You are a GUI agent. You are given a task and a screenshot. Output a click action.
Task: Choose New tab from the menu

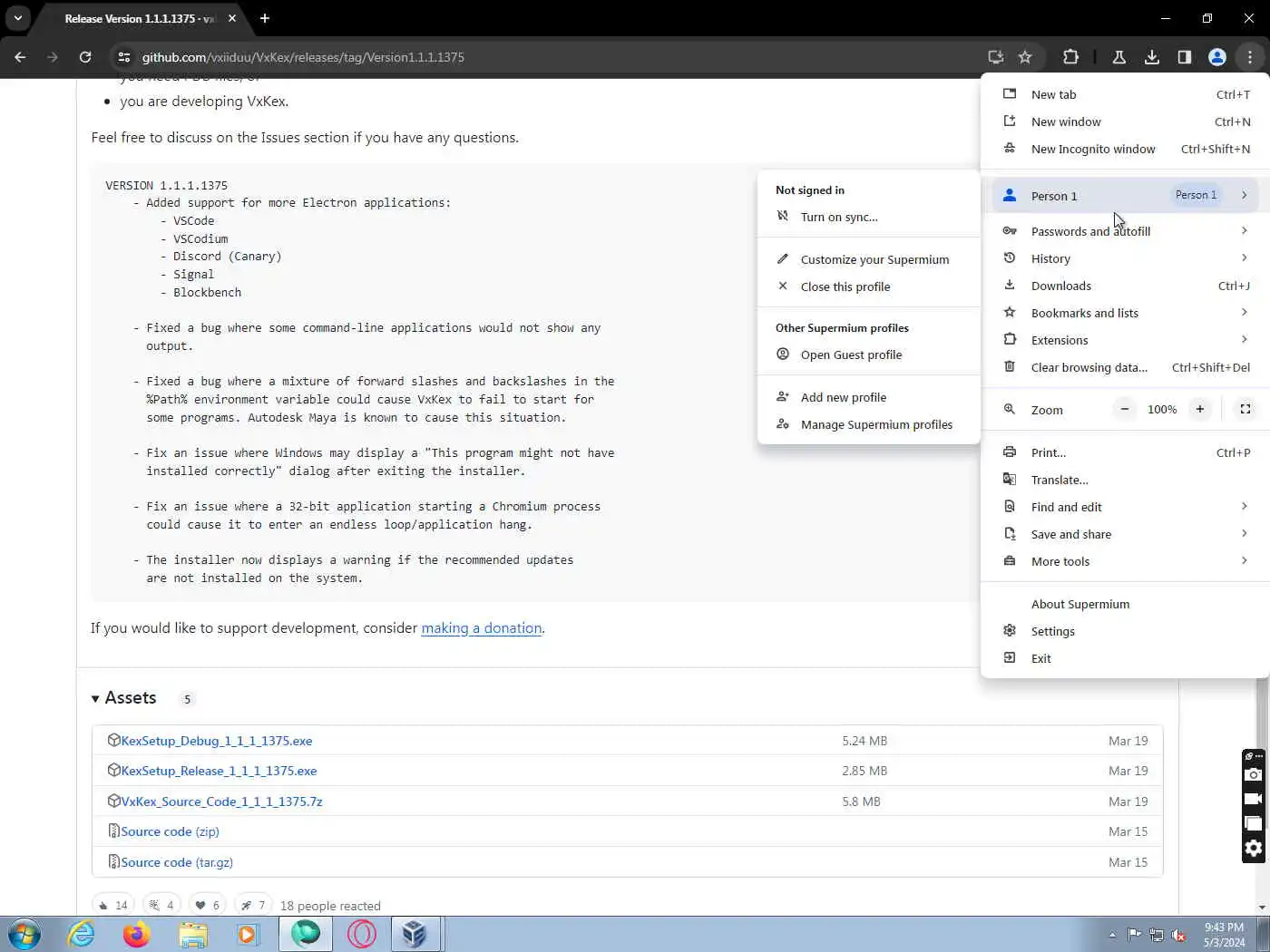pos(1124,94)
